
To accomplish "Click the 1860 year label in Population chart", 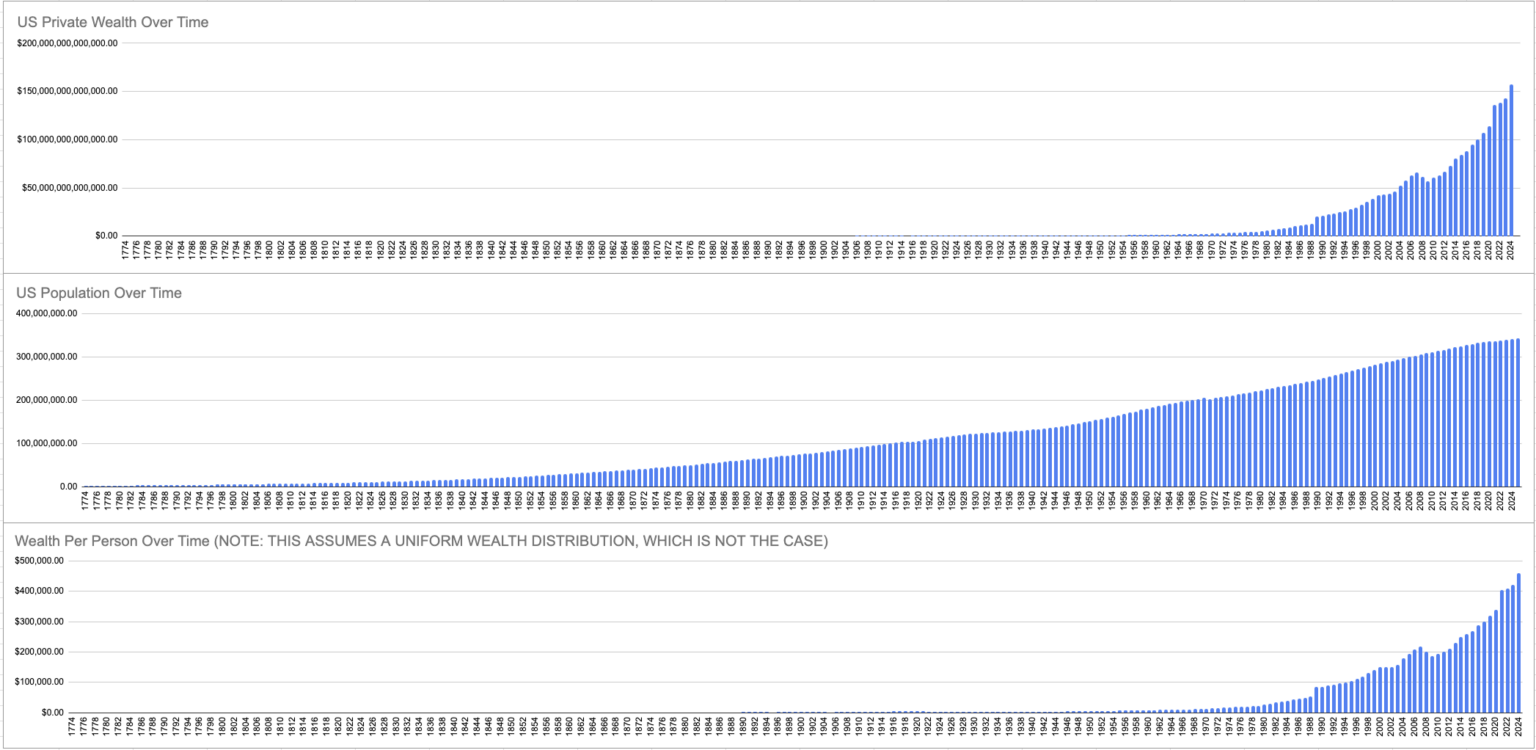I will tap(577, 501).
